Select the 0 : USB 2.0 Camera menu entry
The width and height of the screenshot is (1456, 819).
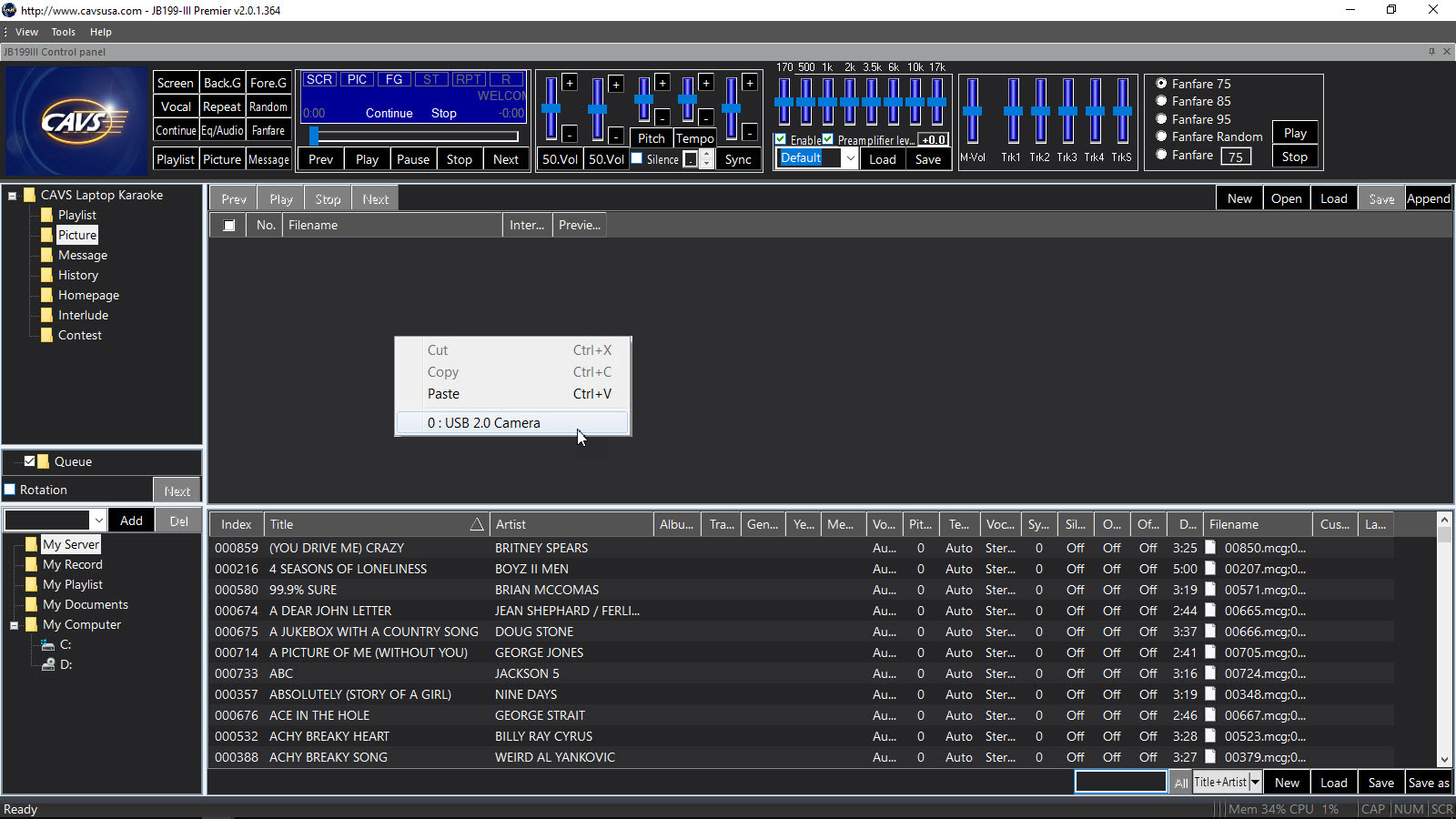(512, 422)
